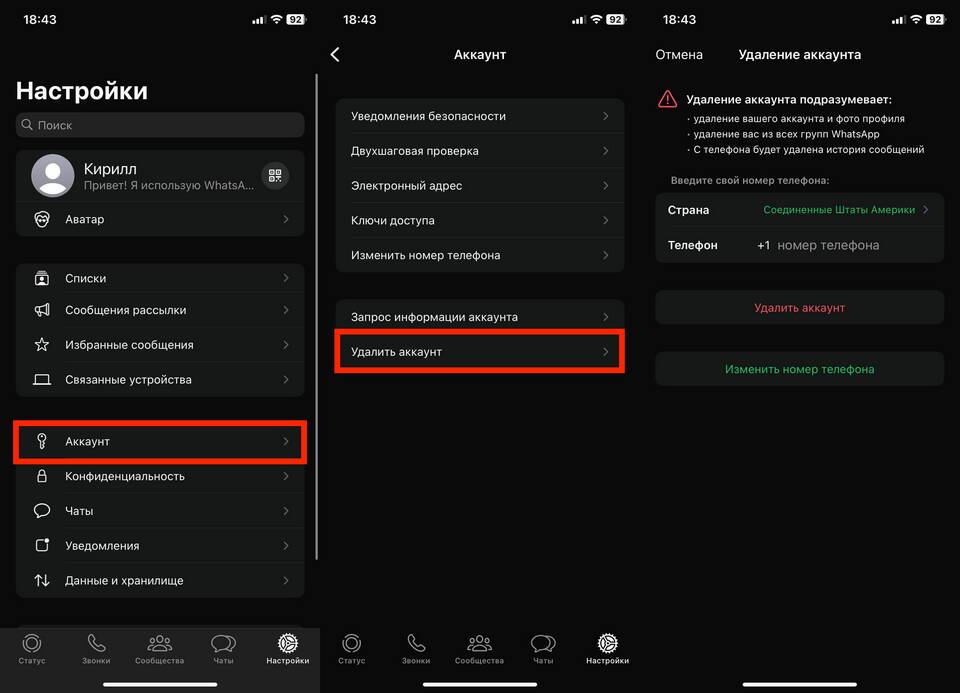The height and width of the screenshot is (693, 960).
Task: Open the QR code icon beside Кирилл
Action: [275, 176]
